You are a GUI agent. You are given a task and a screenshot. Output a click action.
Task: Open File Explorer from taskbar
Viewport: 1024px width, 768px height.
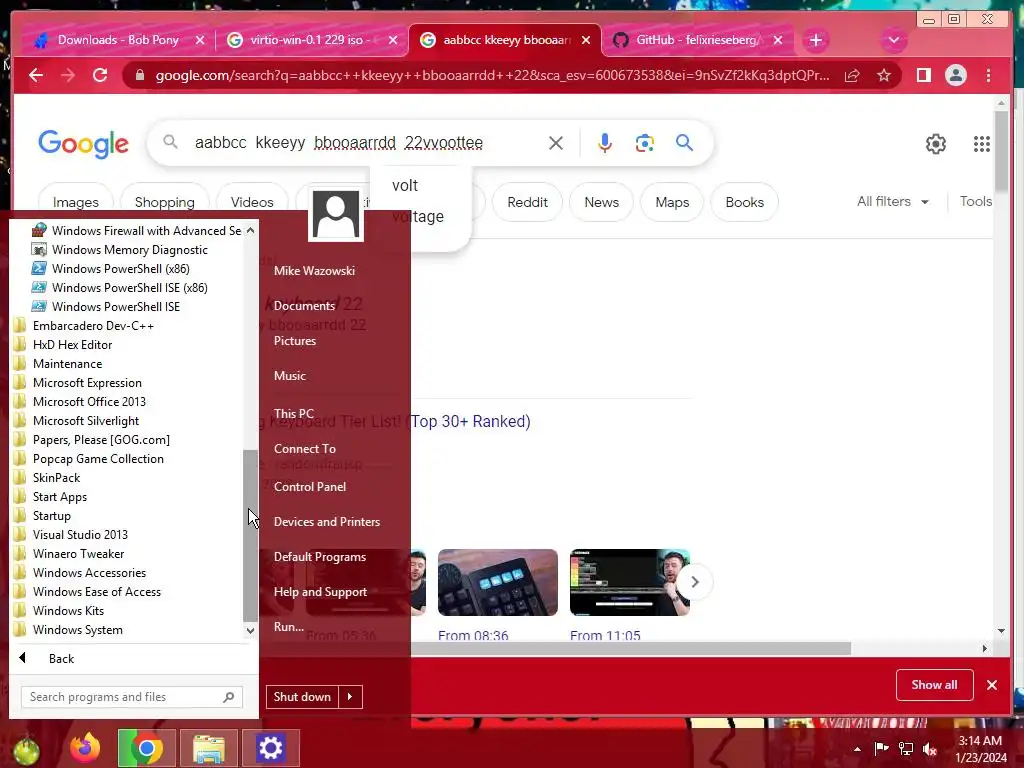(x=208, y=748)
